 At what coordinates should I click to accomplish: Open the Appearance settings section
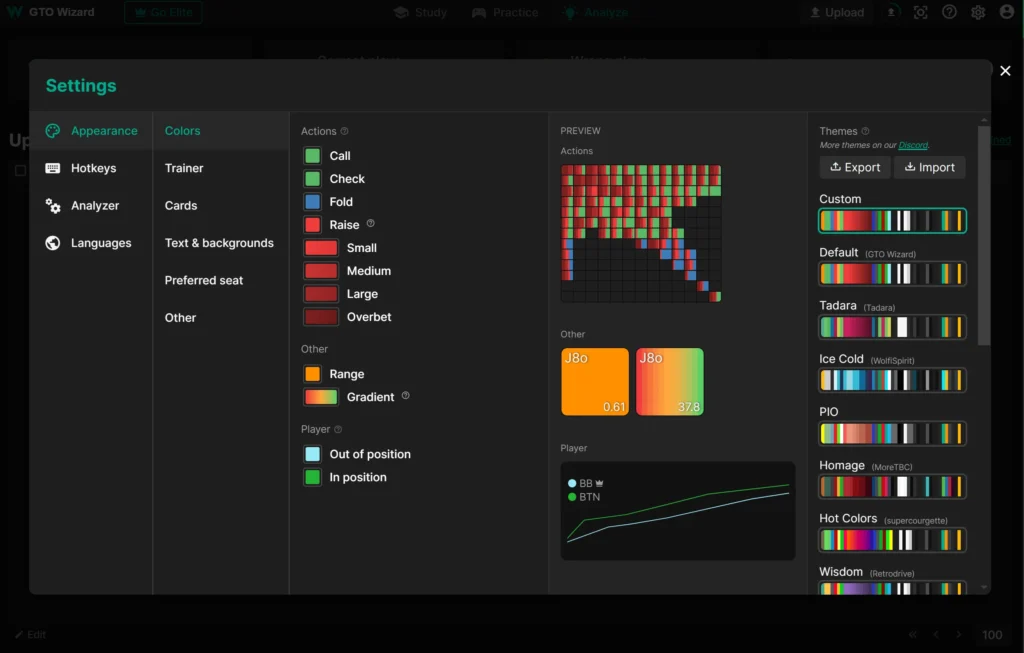[x=91, y=131]
